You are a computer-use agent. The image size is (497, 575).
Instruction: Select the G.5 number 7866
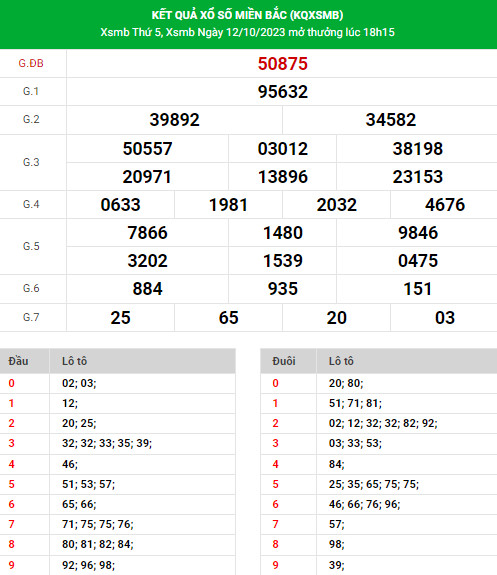(x=147, y=233)
